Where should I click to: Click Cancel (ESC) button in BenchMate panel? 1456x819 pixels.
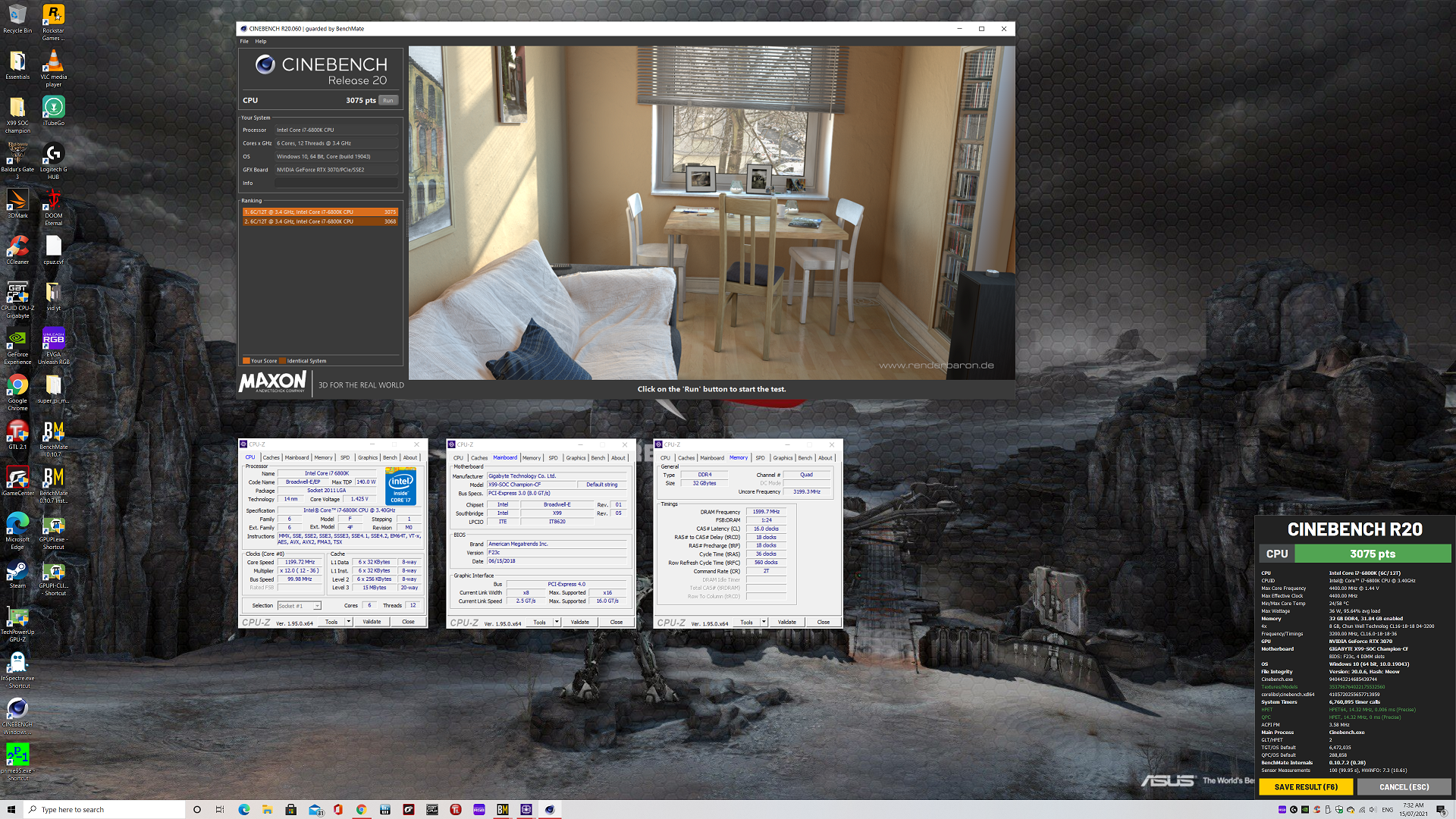click(1404, 787)
